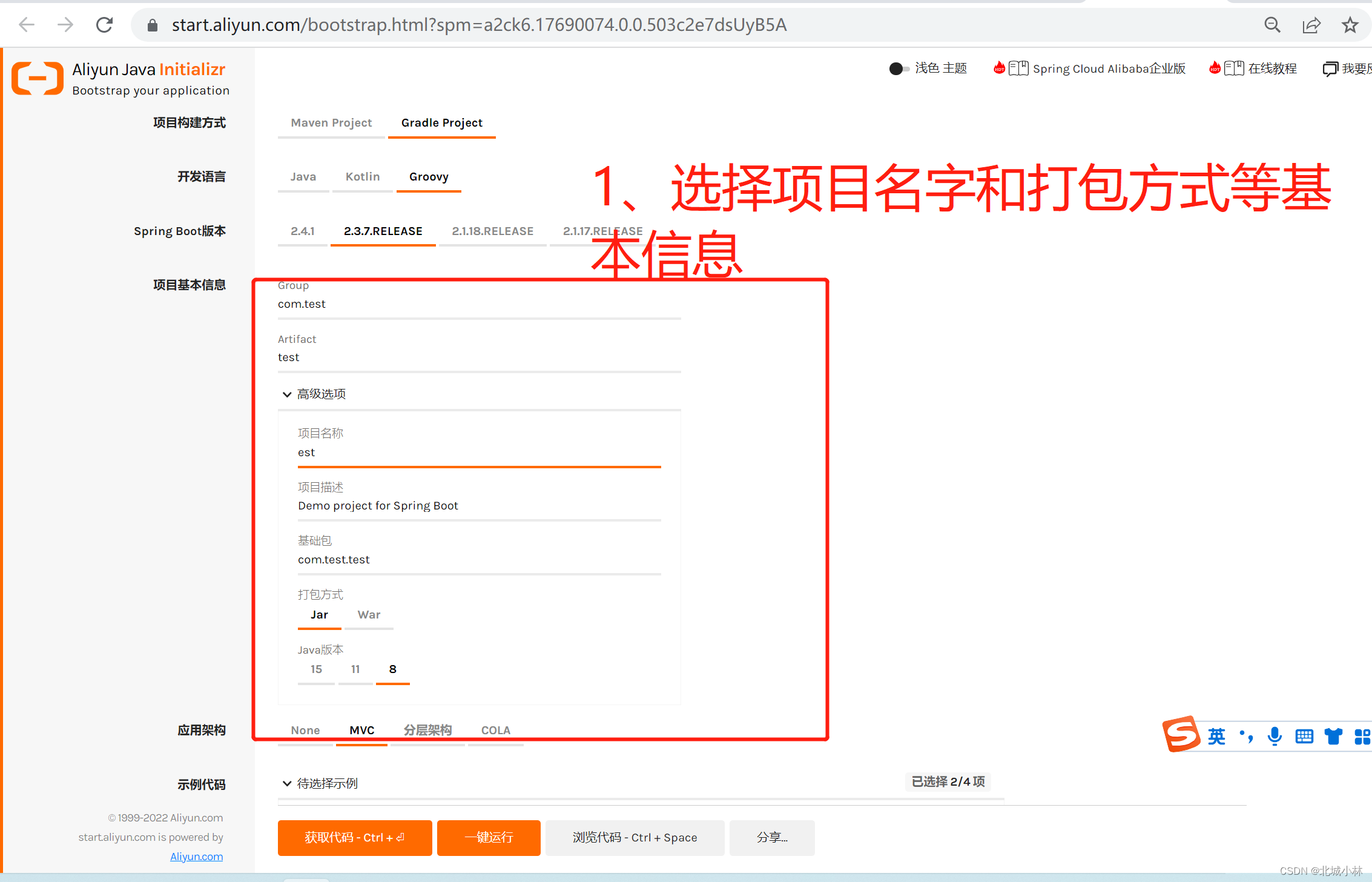1372x882 pixels.
Task: Click the browser forward arrow
Action: [65, 25]
